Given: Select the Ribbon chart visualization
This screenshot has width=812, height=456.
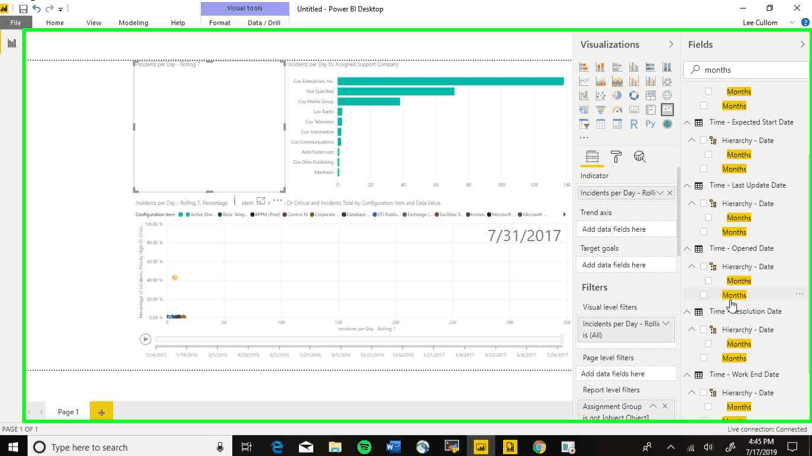Looking at the screenshot, I should (x=667, y=81).
